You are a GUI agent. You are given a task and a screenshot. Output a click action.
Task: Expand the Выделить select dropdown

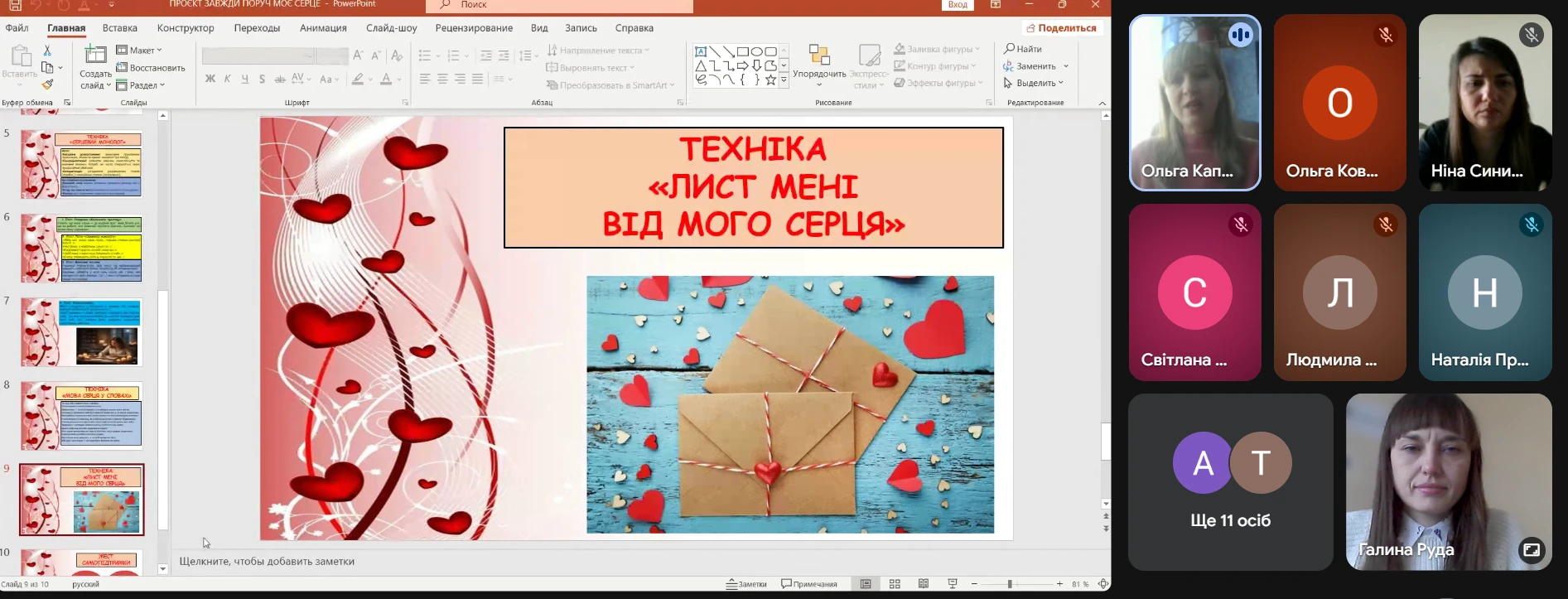pyautogui.click(x=1034, y=83)
